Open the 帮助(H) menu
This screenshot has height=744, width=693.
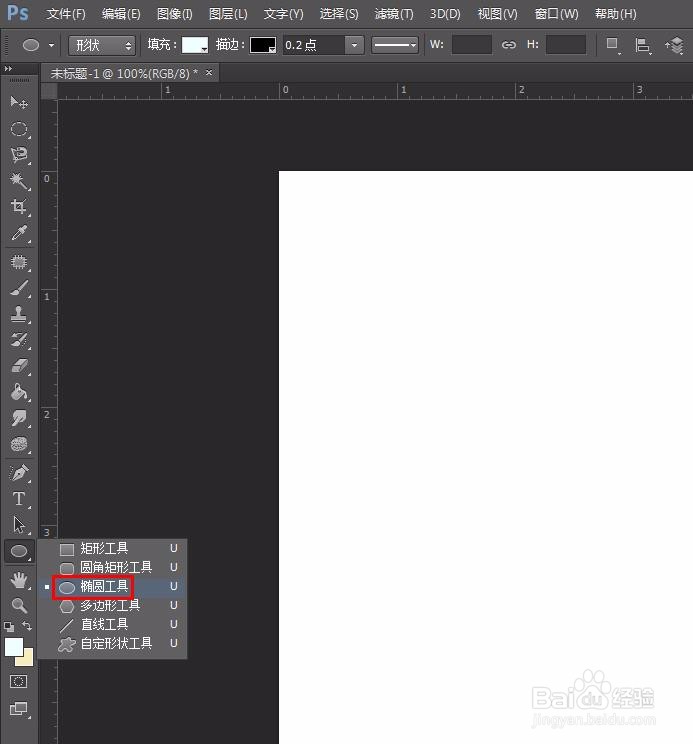[616, 14]
